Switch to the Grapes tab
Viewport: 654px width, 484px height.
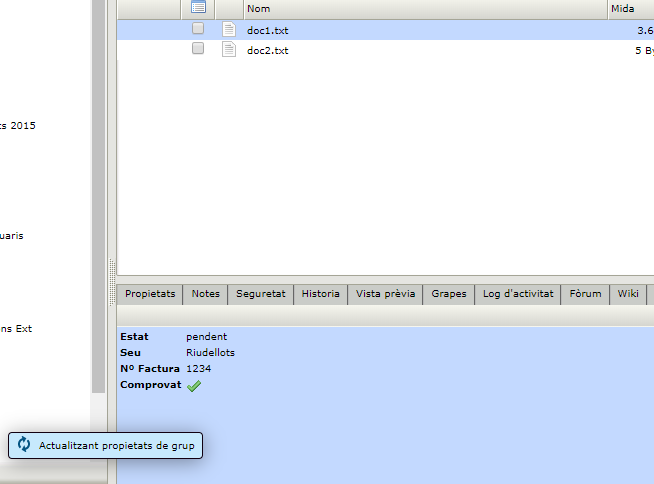(x=448, y=294)
